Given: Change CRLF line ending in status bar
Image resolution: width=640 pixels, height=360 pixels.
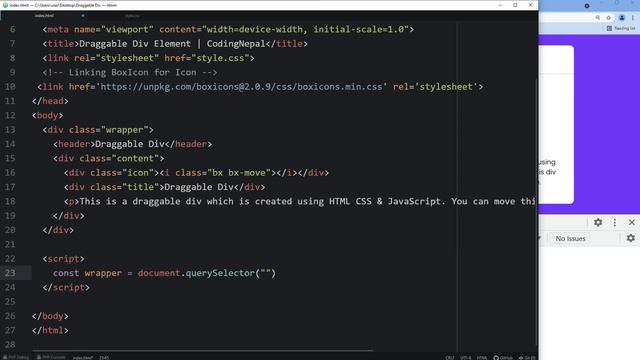Looking at the screenshot, I should click(450, 358).
